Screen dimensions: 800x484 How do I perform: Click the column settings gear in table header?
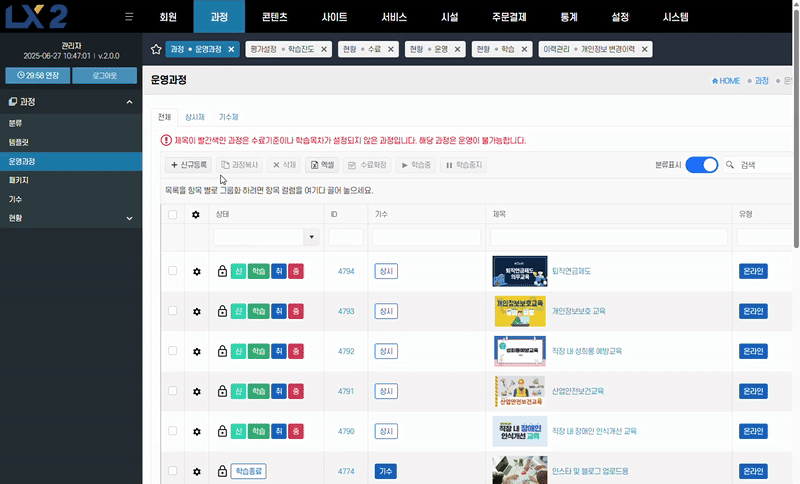click(196, 215)
